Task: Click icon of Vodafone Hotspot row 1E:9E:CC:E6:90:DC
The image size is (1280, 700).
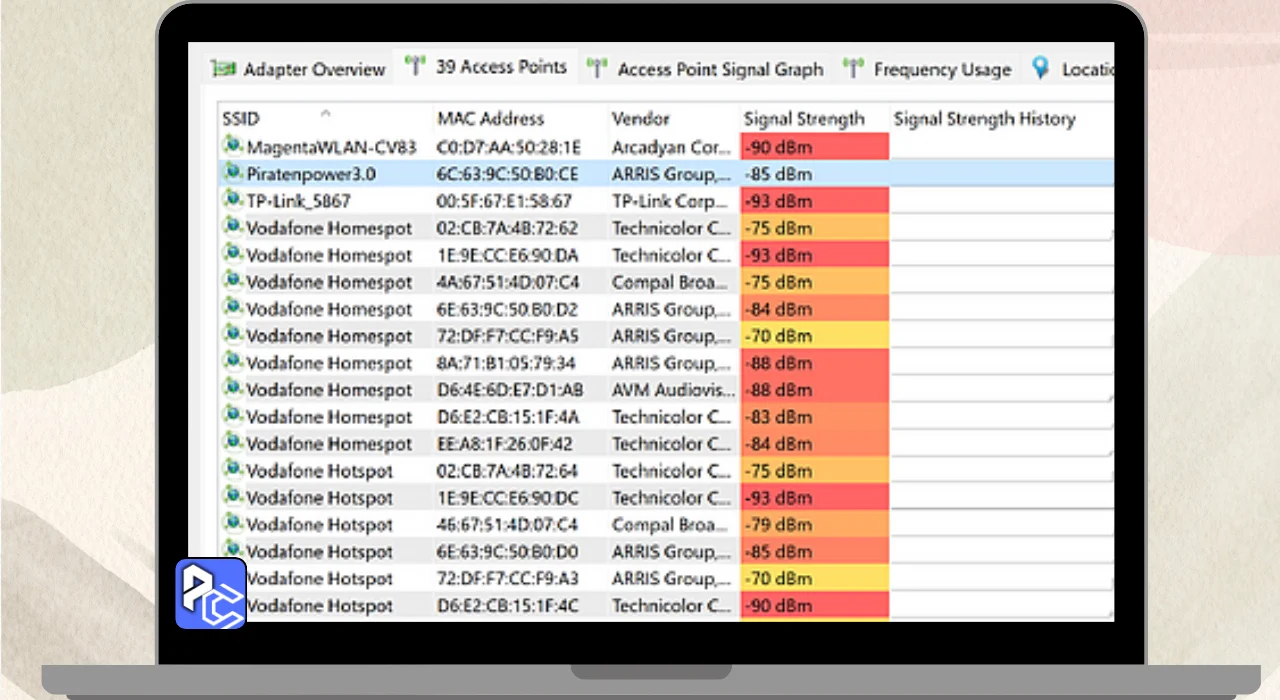Action: click(x=233, y=497)
